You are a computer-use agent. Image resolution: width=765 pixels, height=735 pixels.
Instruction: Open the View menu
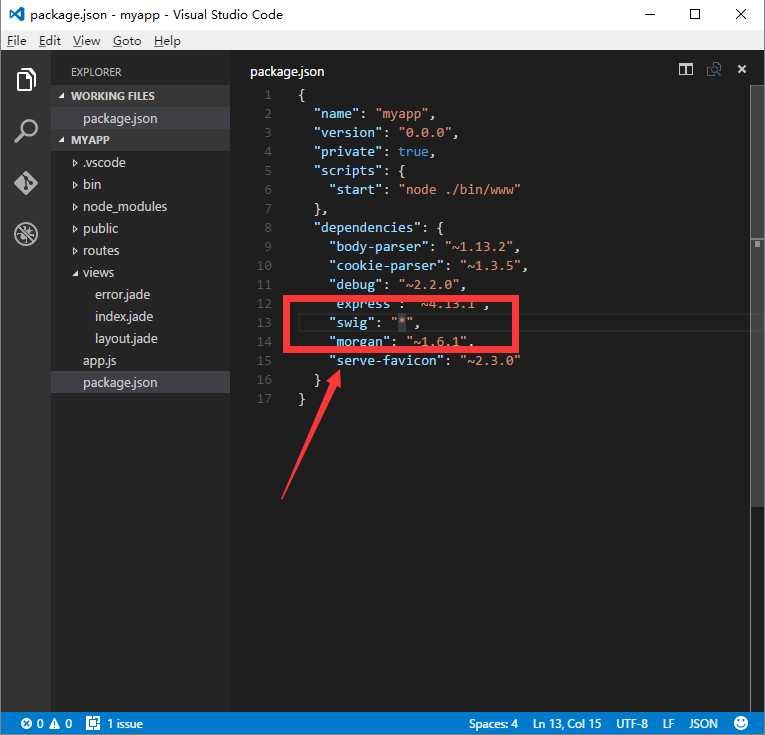[x=86, y=41]
